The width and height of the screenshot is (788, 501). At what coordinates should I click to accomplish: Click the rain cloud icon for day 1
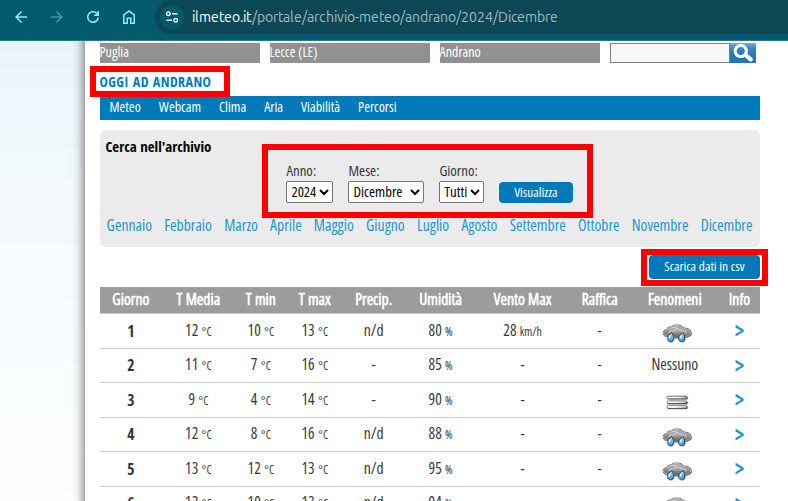677,333
